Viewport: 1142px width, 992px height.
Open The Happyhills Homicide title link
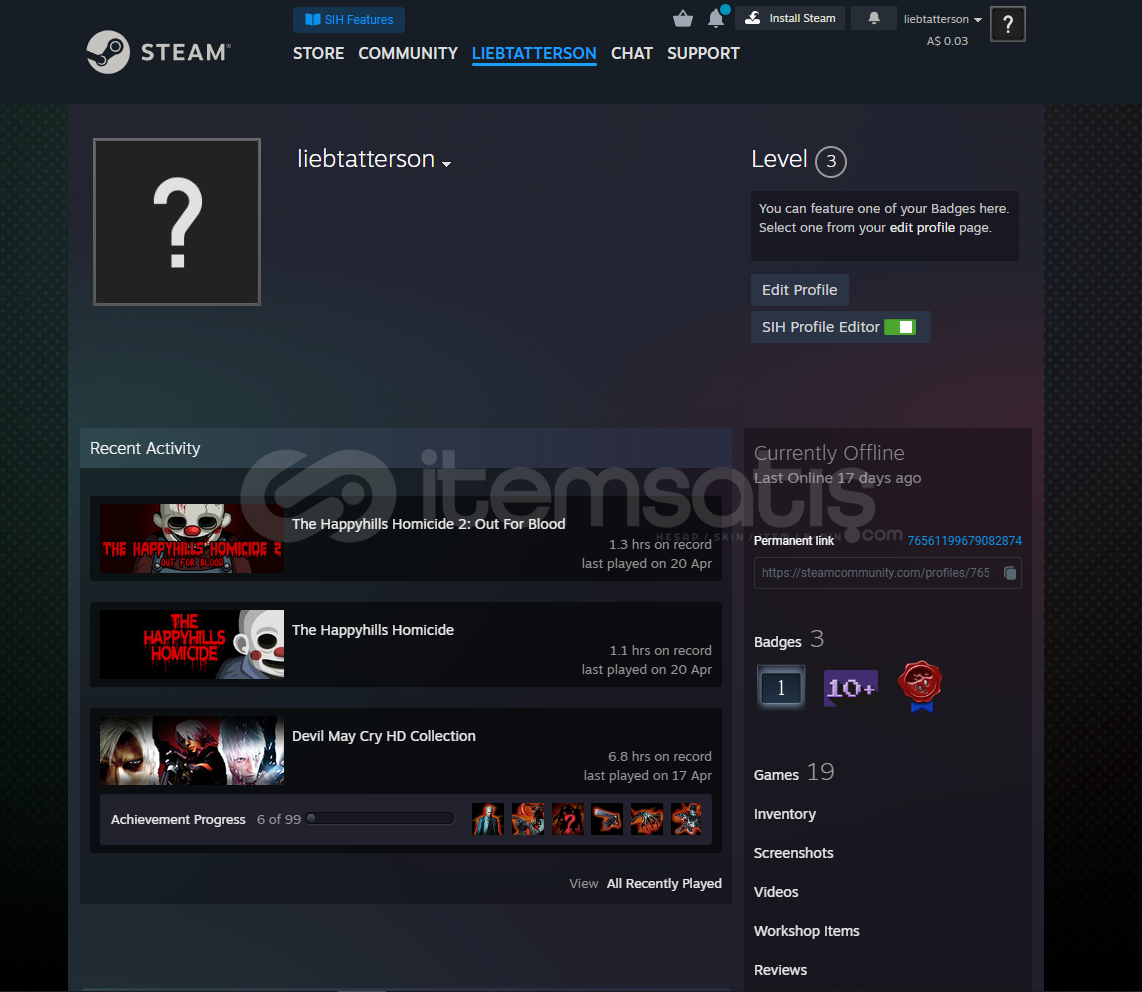point(373,630)
